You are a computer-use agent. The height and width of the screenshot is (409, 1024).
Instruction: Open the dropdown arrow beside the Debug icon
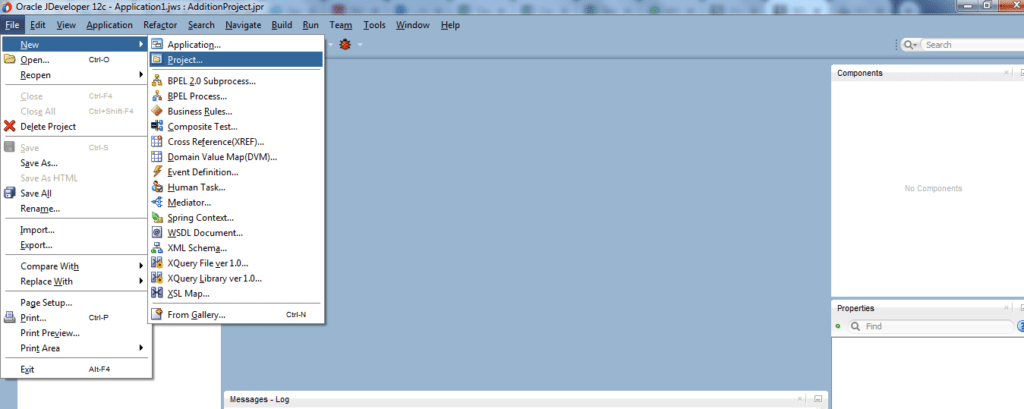359,44
